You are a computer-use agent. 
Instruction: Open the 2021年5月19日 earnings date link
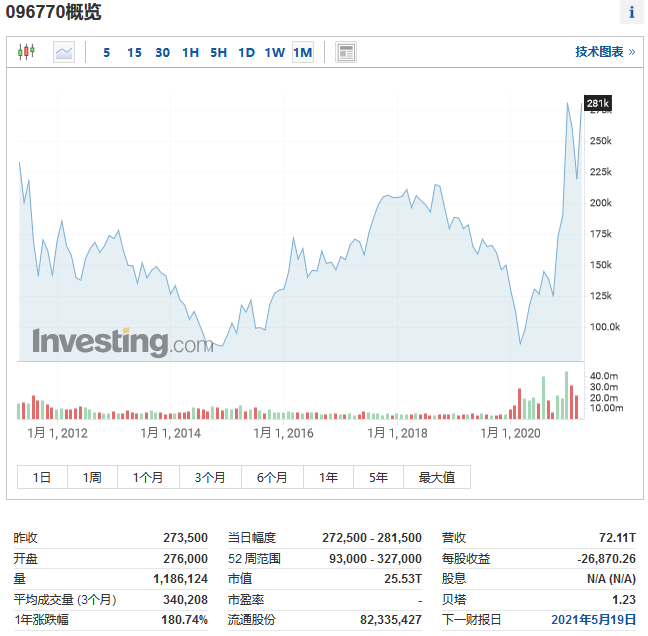pyautogui.click(x=595, y=620)
